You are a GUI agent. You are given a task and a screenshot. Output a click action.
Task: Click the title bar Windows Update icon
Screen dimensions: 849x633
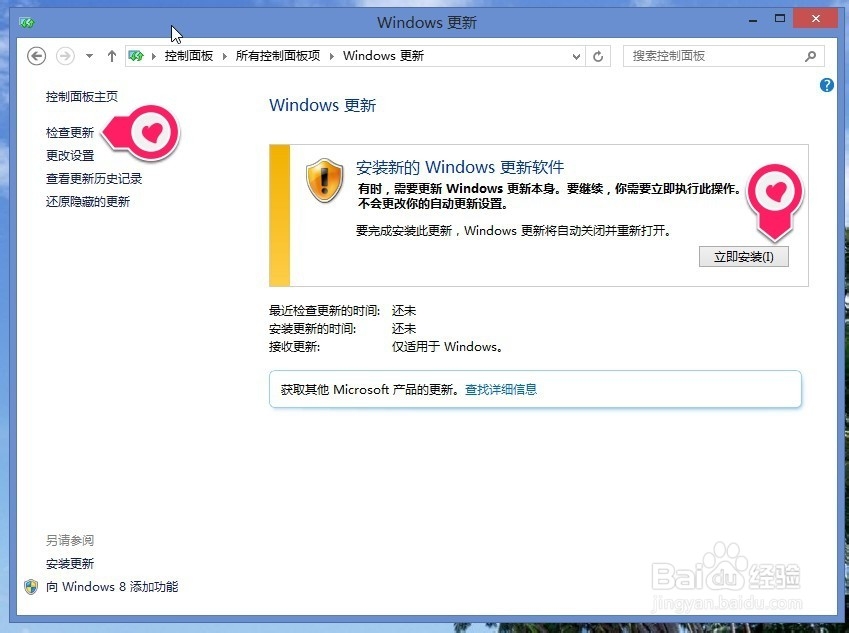pos(27,23)
